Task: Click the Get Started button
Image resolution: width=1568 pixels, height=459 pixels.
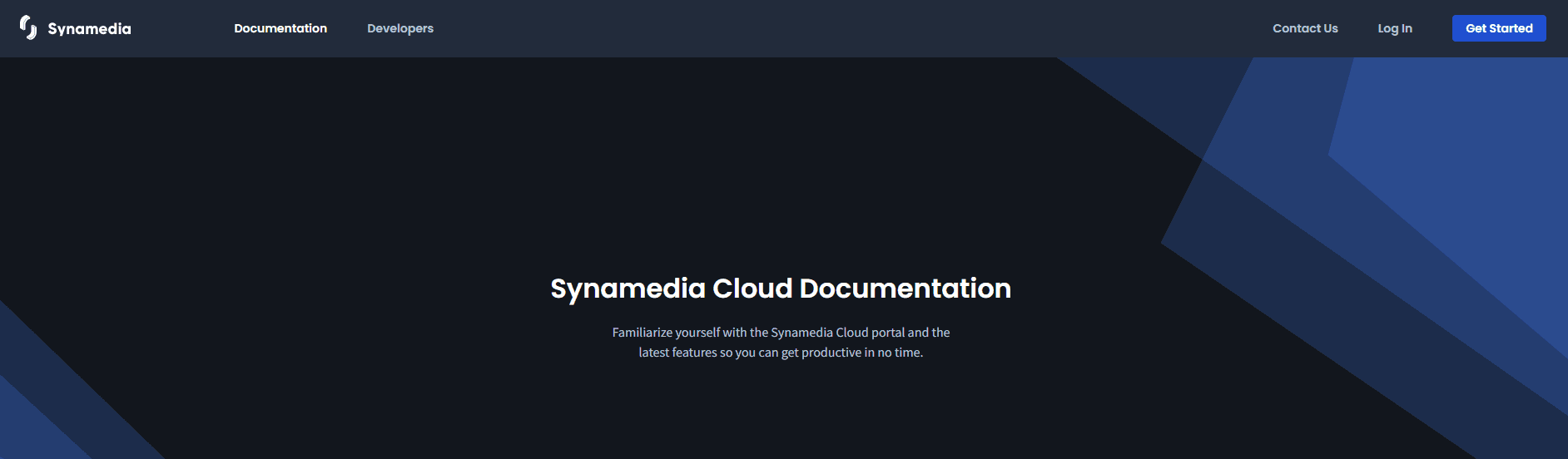Action: pos(1499,28)
